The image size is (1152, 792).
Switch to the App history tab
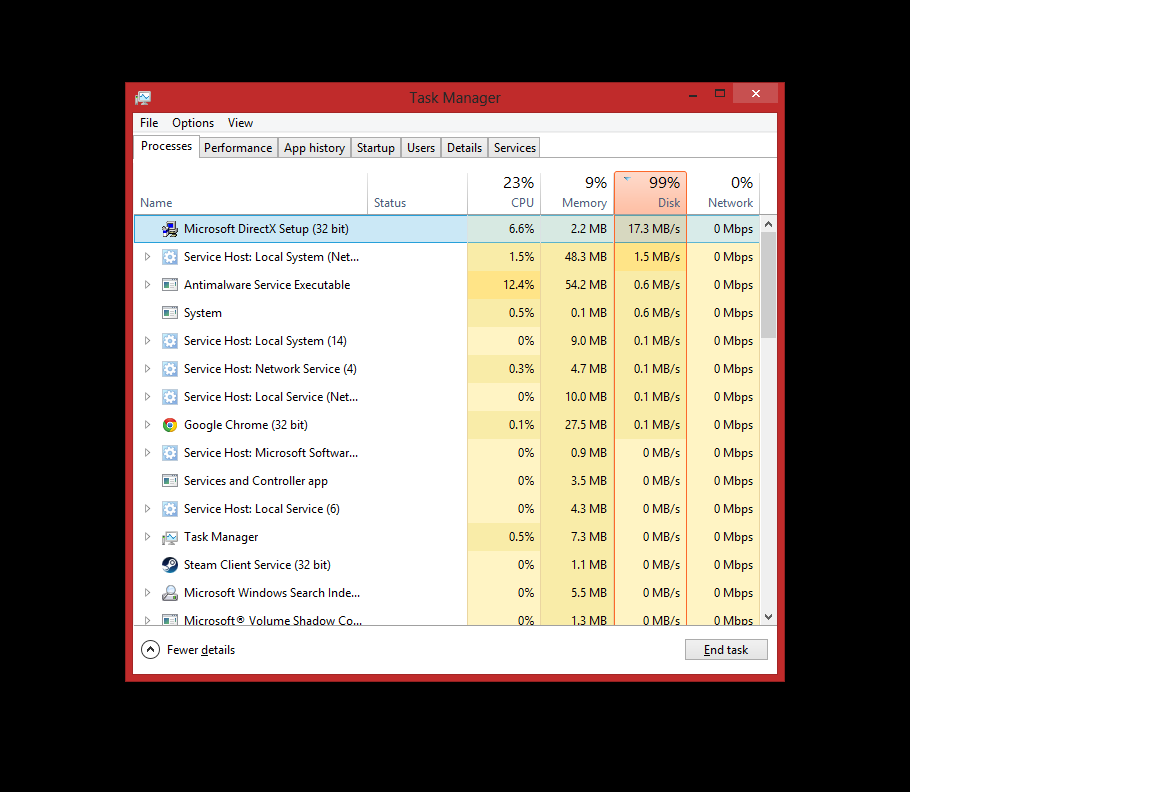[x=314, y=148]
